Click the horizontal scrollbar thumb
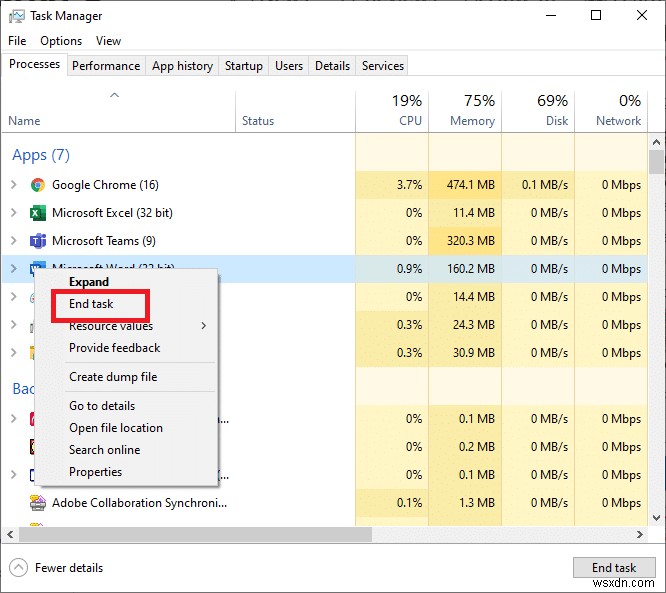Screen dimensions: 666x593 point(195,534)
